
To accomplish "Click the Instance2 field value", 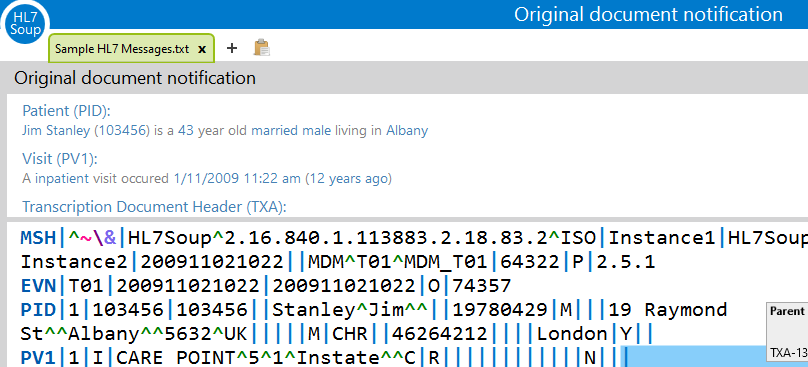I will [x=74, y=262].
